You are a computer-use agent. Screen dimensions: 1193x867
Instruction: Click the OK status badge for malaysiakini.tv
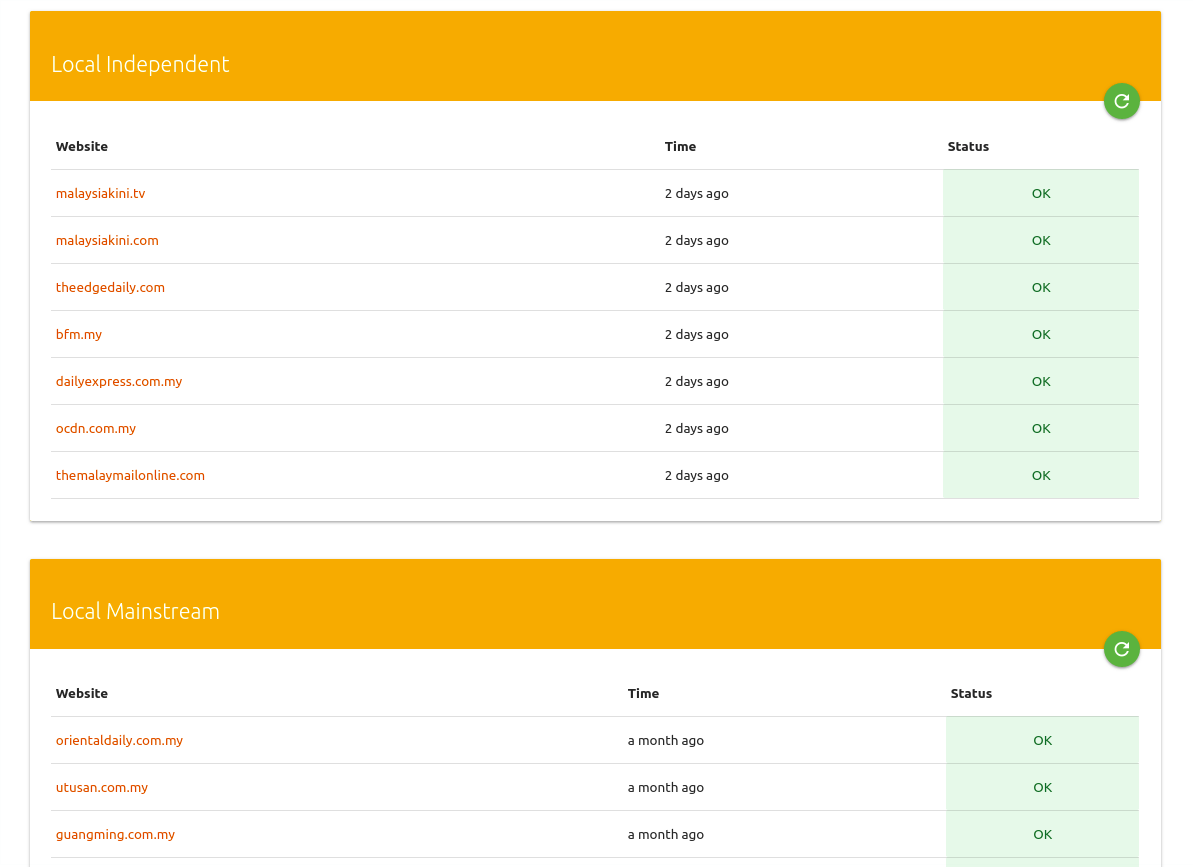pyautogui.click(x=1040, y=193)
